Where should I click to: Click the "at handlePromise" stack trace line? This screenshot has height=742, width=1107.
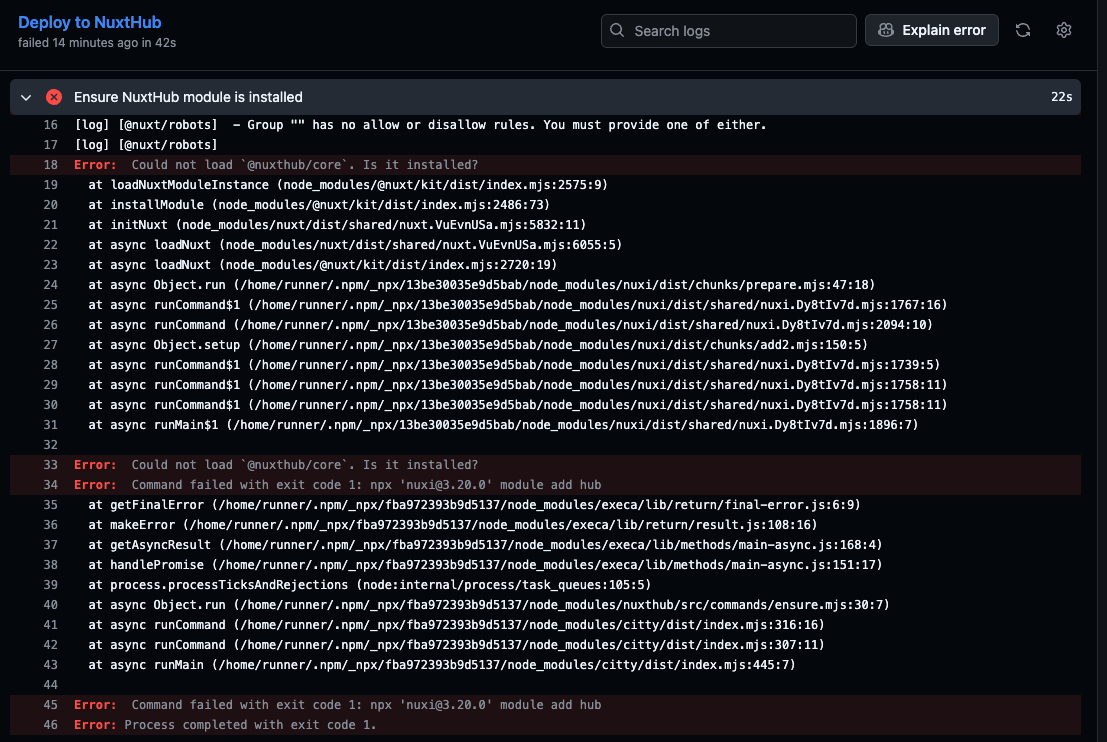click(485, 565)
